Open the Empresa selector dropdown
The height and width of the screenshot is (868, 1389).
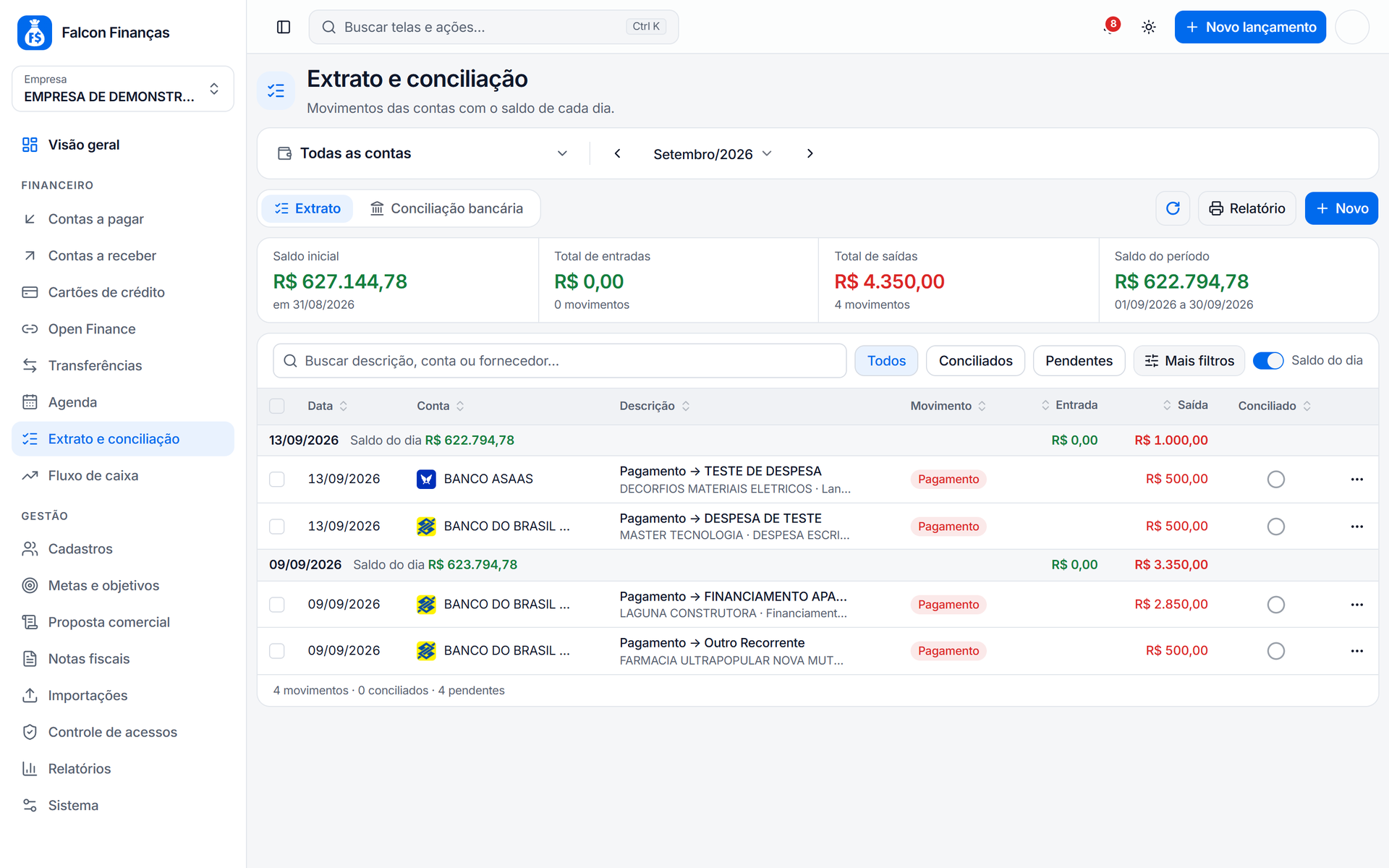(x=123, y=89)
